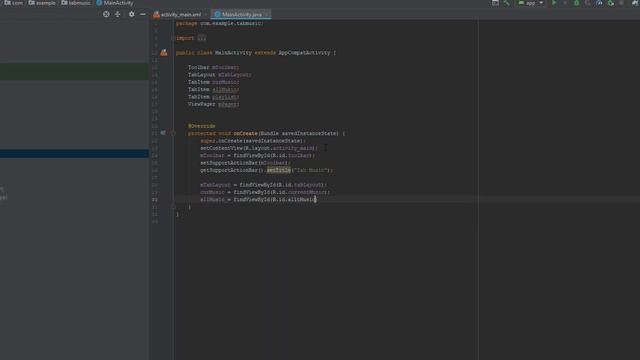640x360 pixels.
Task: Click the 'Toolbar mToolbar;' field declaration
Action: pyautogui.click(x=213, y=67)
